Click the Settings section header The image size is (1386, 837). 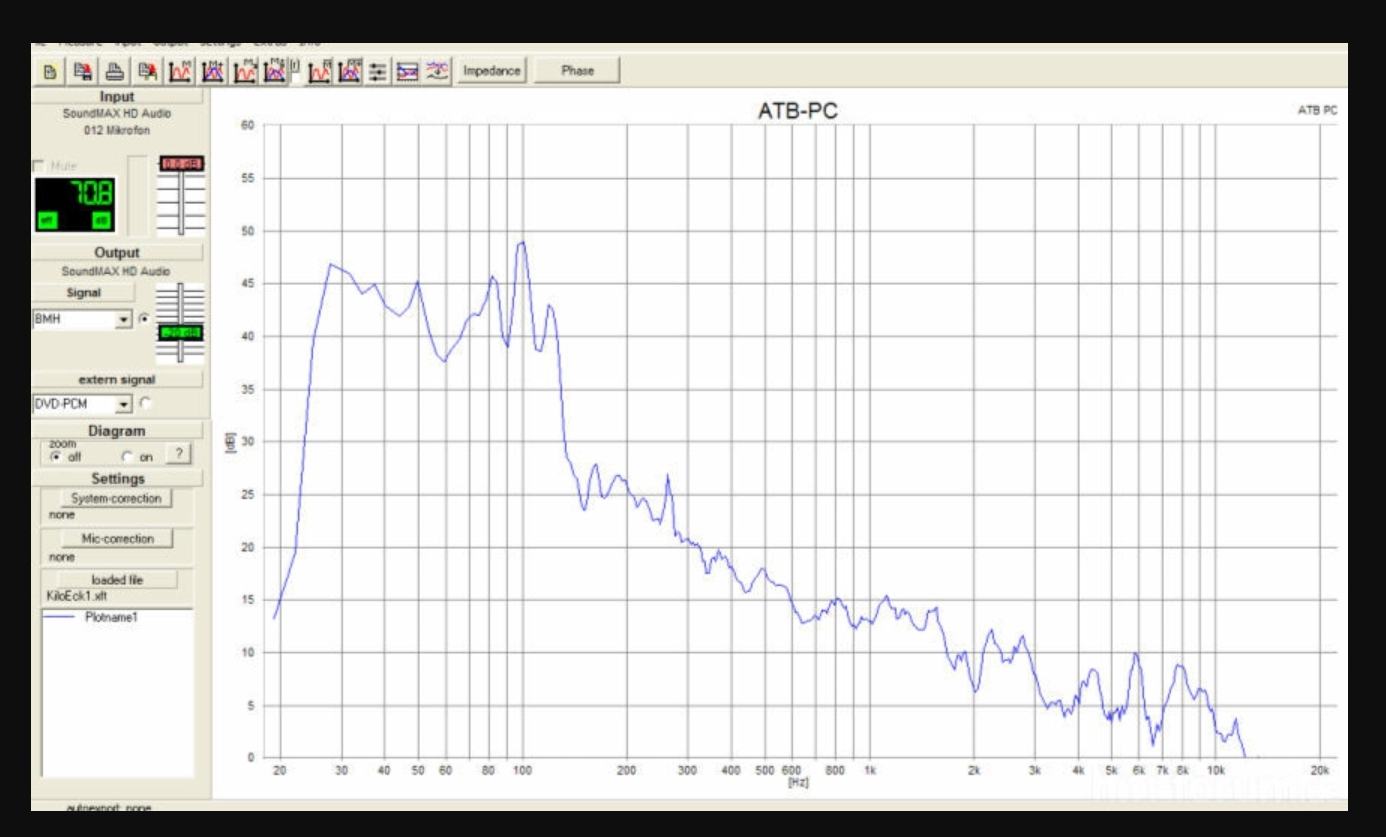click(117, 479)
